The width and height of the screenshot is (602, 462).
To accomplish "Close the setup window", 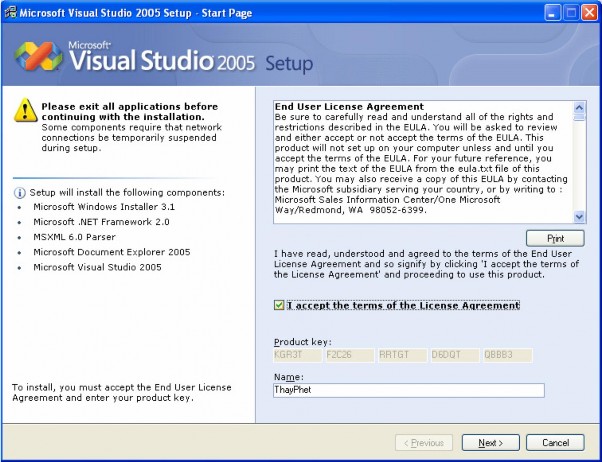I will coord(589,13).
